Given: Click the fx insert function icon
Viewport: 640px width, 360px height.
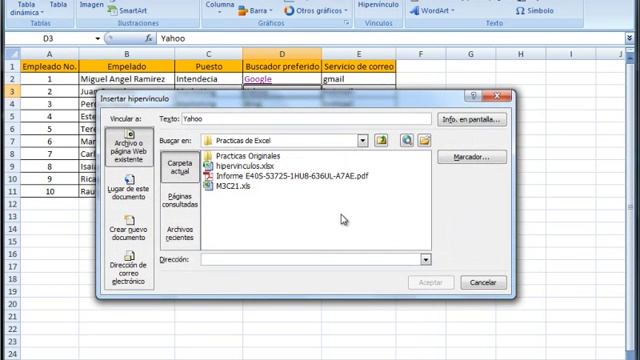Looking at the screenshot, I should (x=149, y=38).
